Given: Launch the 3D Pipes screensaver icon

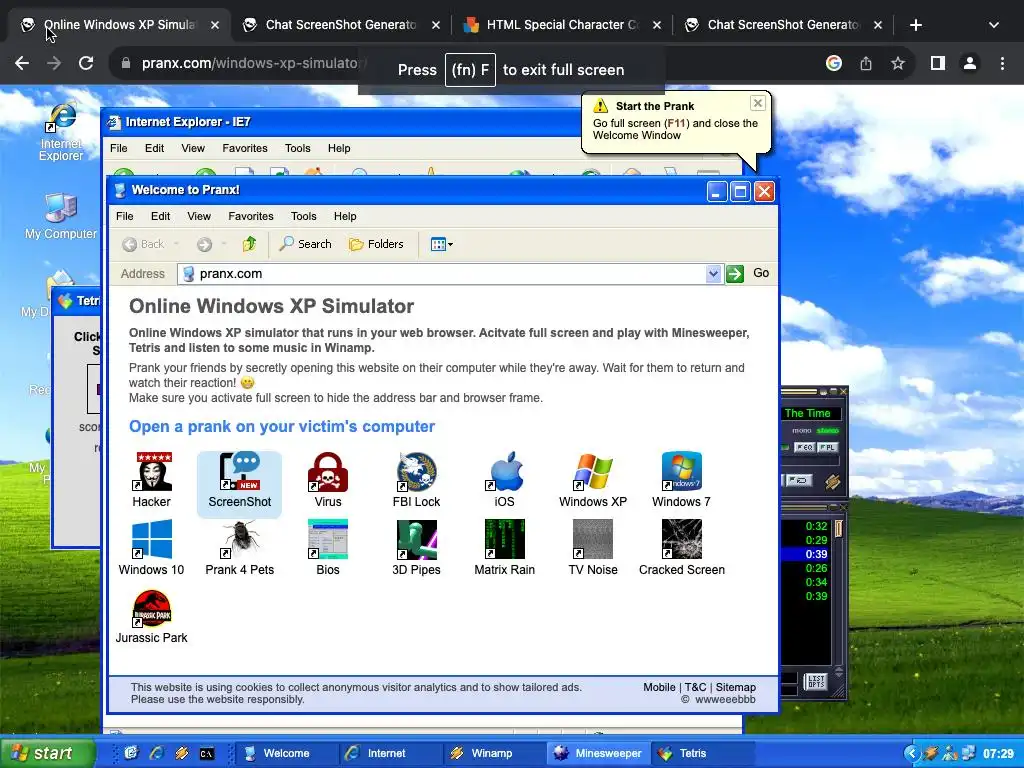Looking at the screenshot, I should [416, 549].
